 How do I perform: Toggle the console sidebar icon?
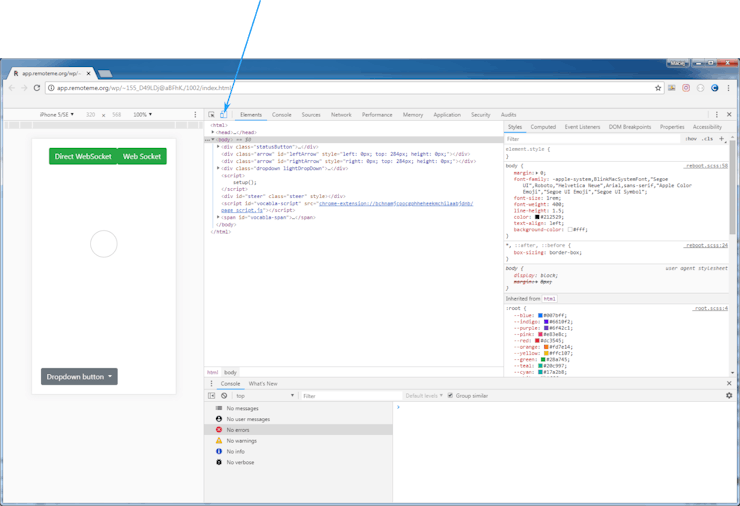(211, 396)
